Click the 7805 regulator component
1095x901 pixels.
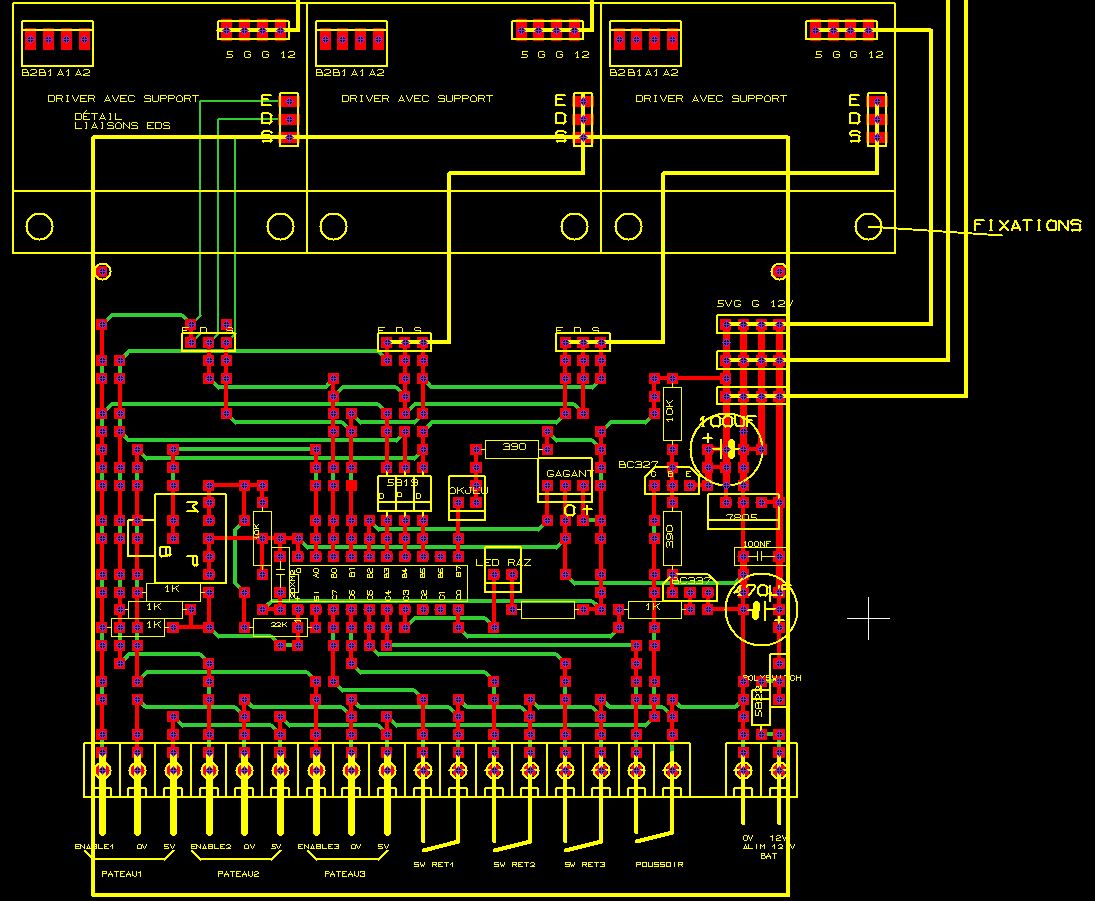pos(742,511)
